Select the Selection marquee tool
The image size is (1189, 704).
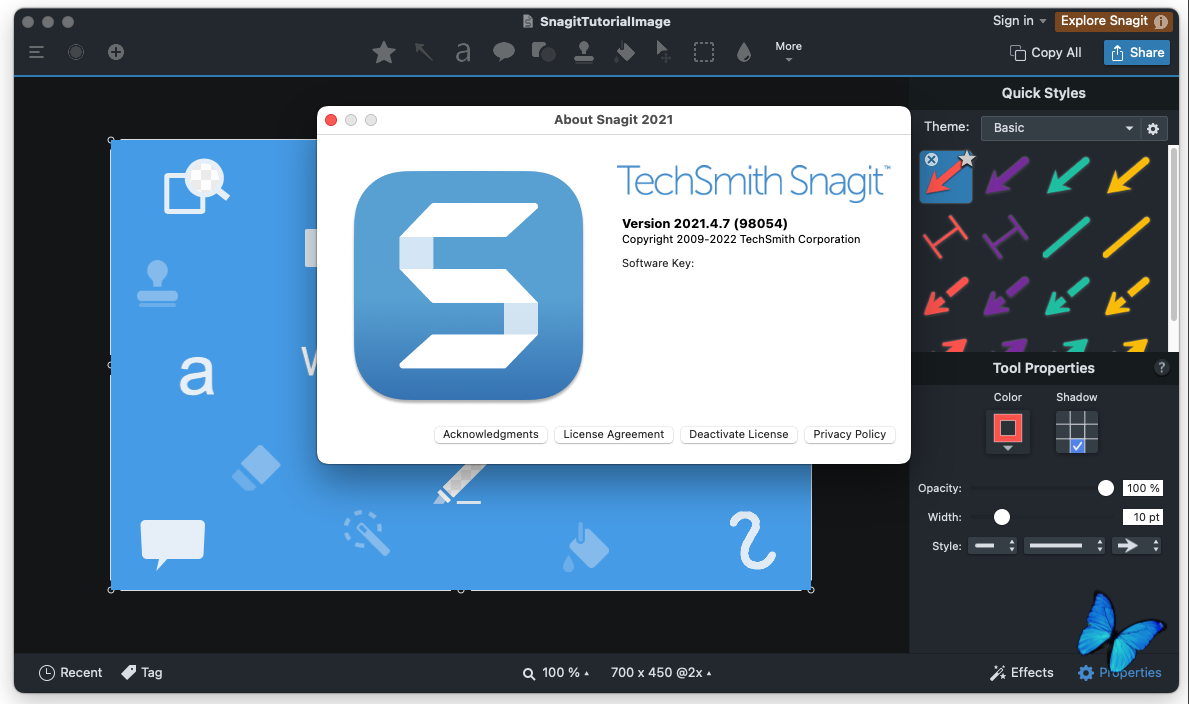click(704, 52)
